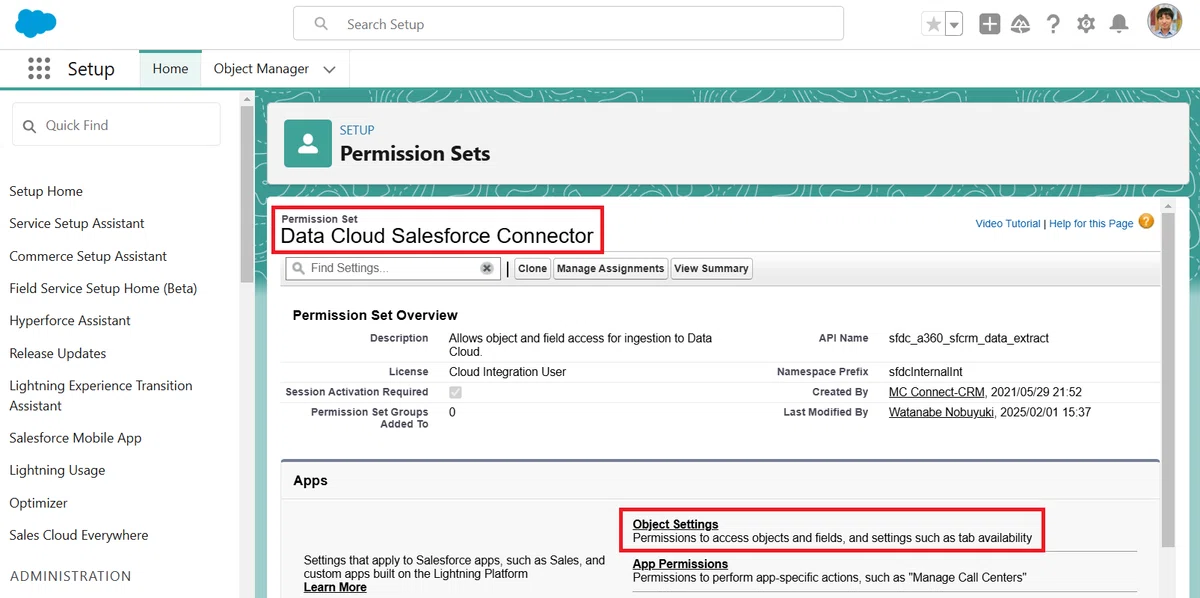Open the Learn More link
The height and width of the screenshot is (598, 1200).
coord(335,587)
